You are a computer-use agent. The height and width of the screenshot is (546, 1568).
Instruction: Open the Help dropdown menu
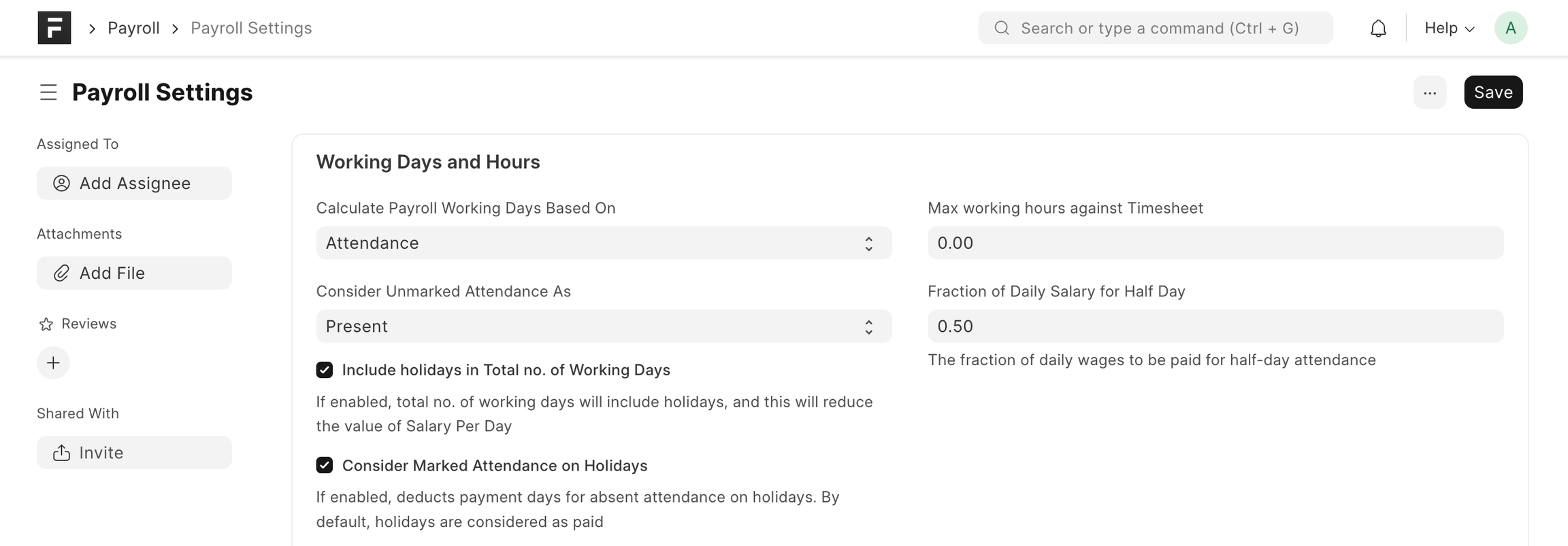tap(1449, 28)
